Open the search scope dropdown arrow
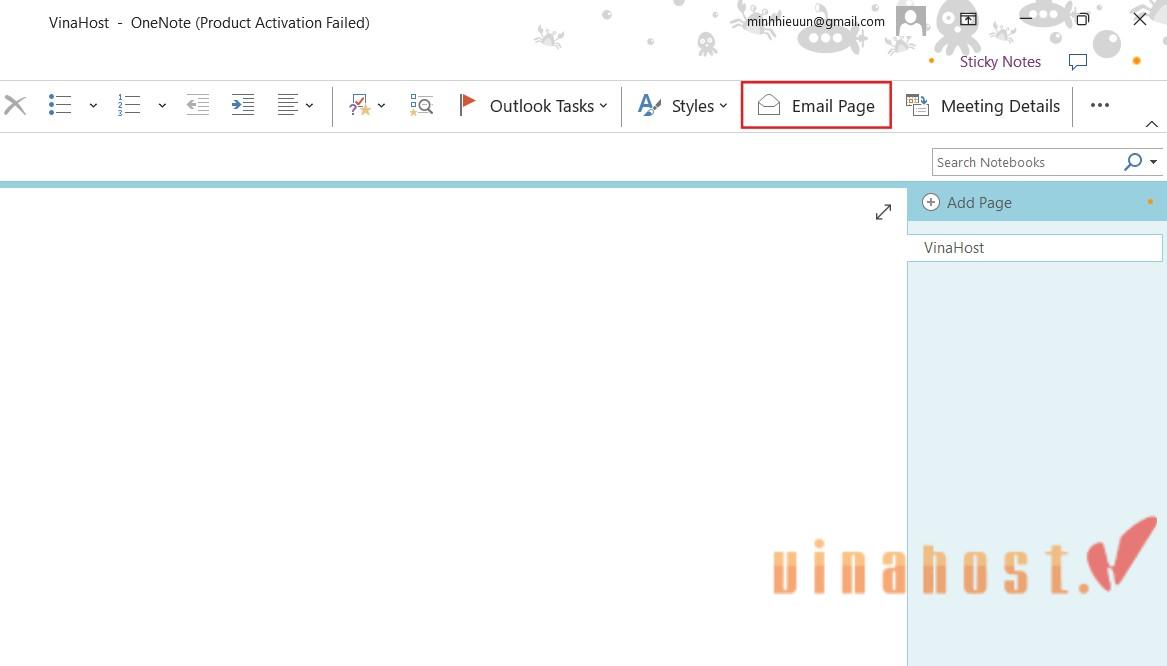The width and height of the screenshot is (1167, 666). 1154,161
